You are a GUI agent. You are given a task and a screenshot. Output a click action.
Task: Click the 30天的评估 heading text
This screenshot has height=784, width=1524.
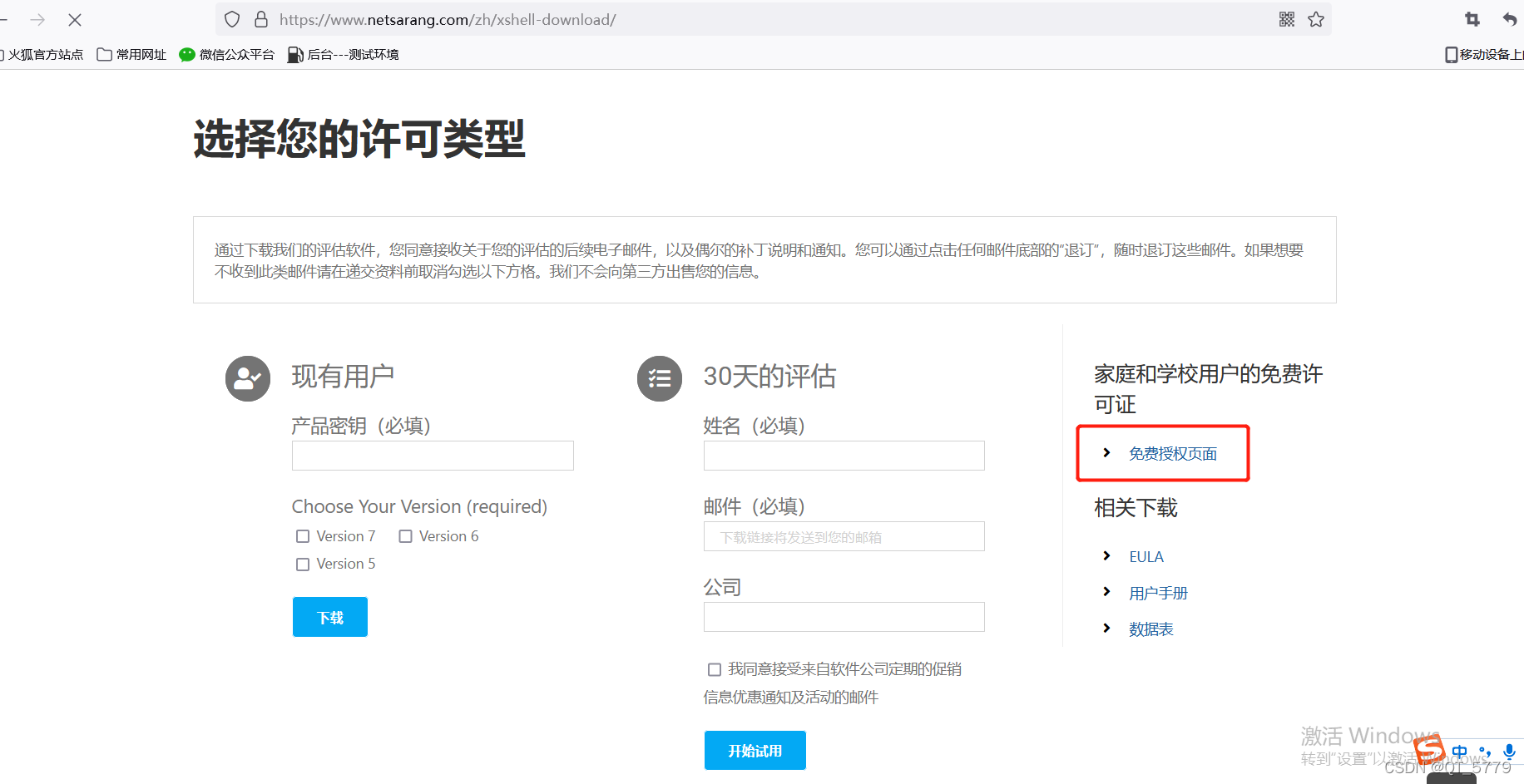(x=769, y=377)
